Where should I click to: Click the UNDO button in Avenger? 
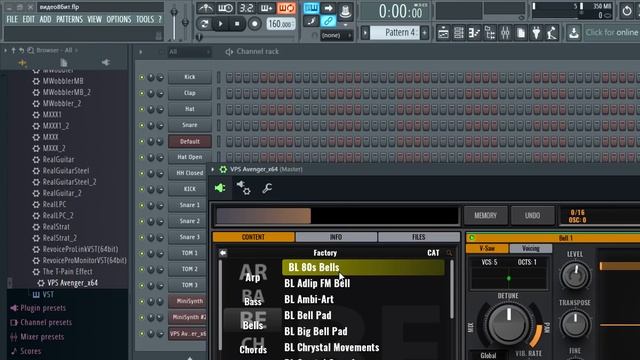[533, 215]
